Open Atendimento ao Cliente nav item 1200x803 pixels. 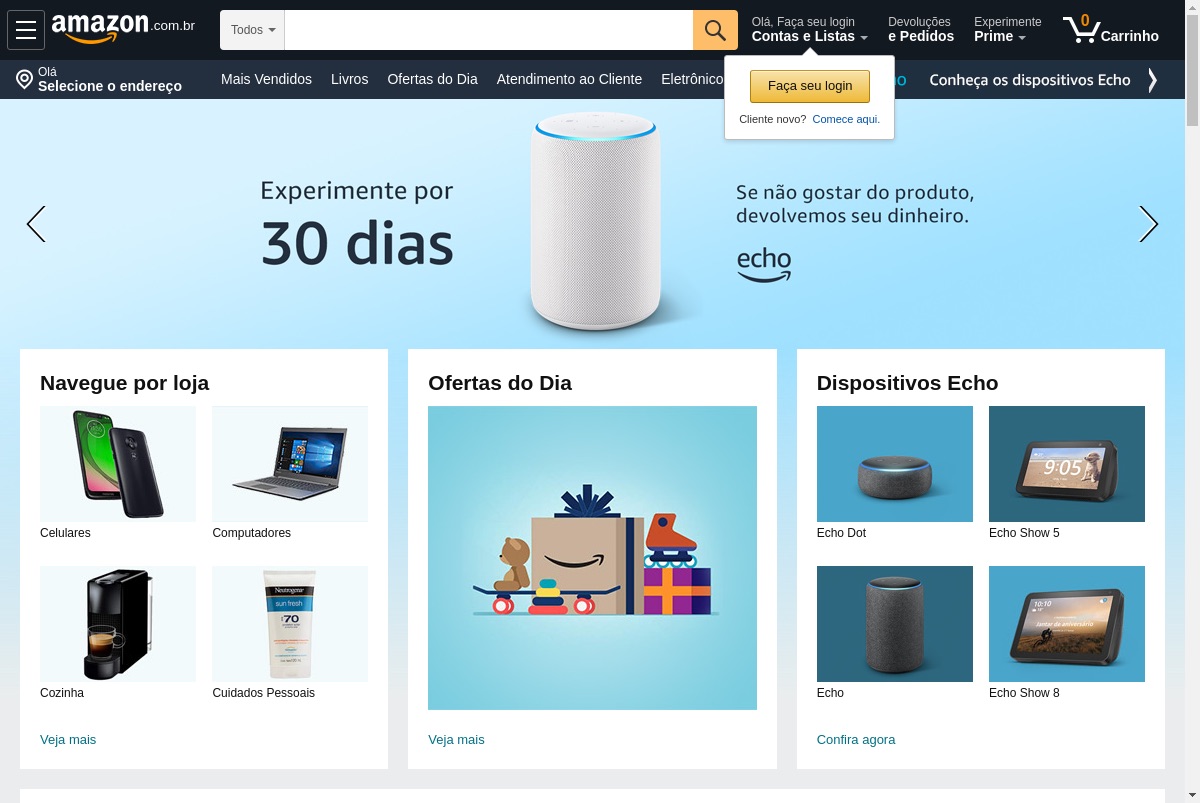point(569,79)
